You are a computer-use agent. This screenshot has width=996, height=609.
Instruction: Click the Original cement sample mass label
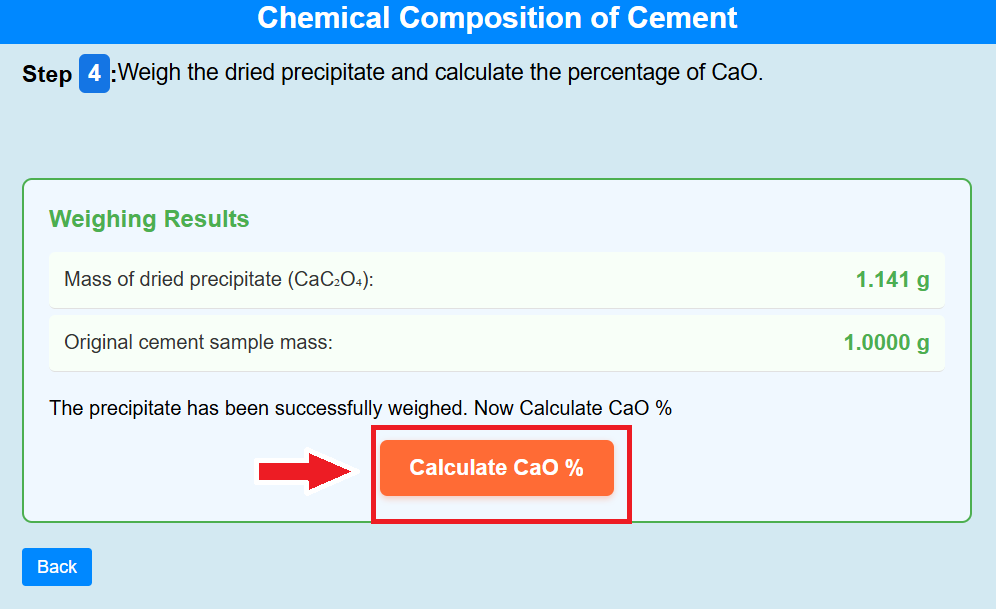[x=198, y=343]
